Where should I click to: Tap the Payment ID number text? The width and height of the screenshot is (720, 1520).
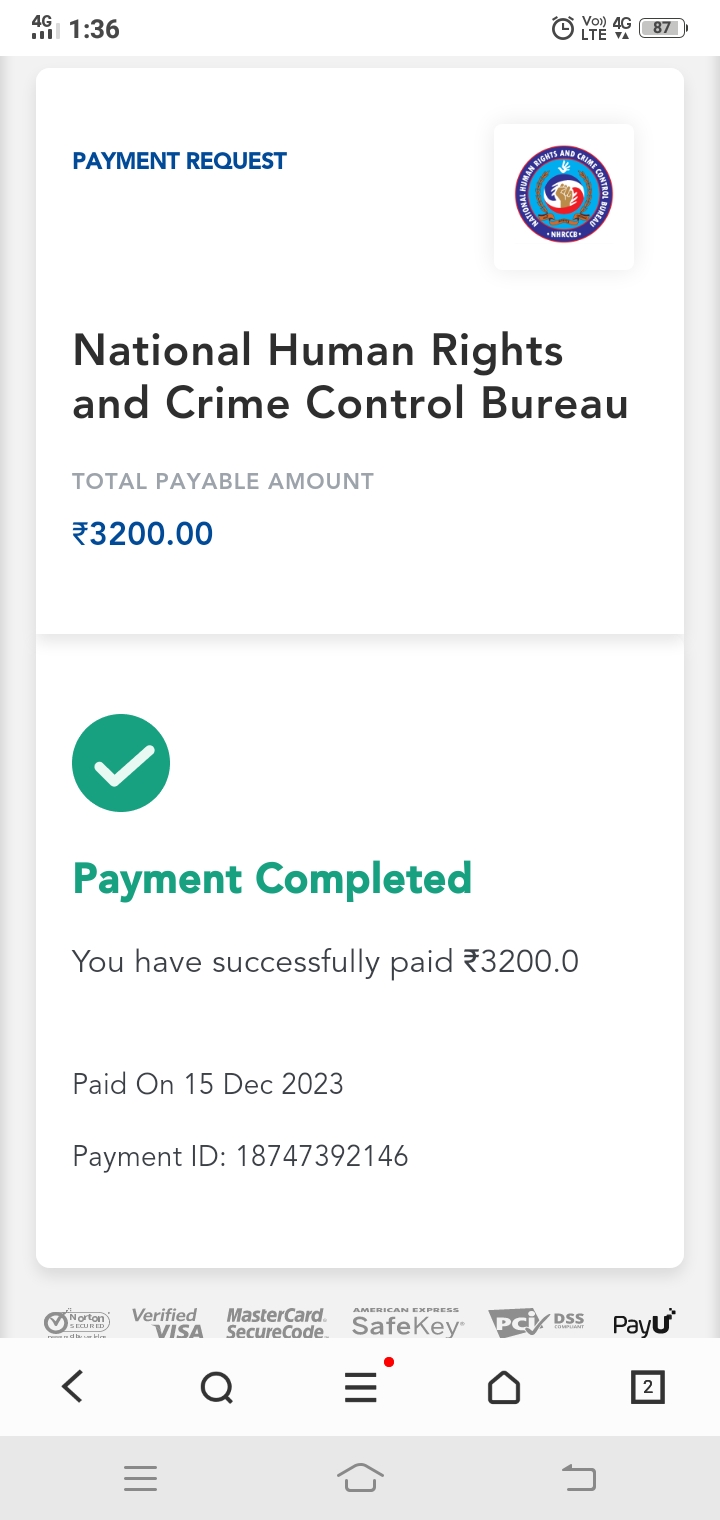click(322, 1156)
